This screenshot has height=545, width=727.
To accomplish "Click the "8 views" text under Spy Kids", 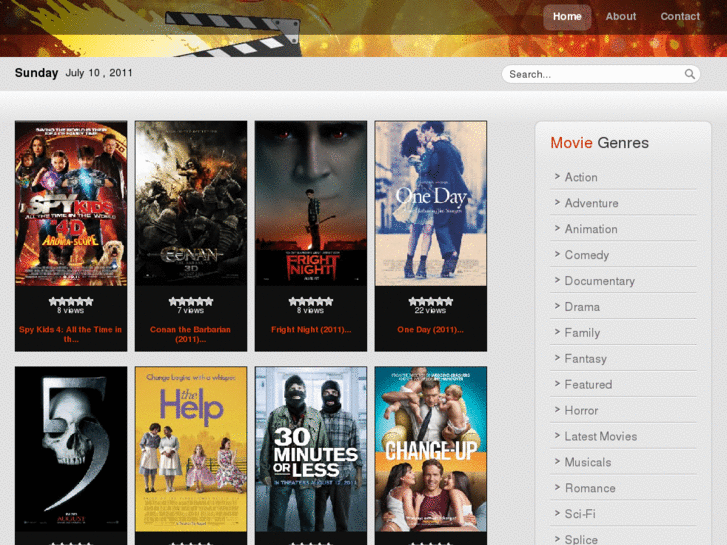I will pyautogui.click(x=70, y=310).
